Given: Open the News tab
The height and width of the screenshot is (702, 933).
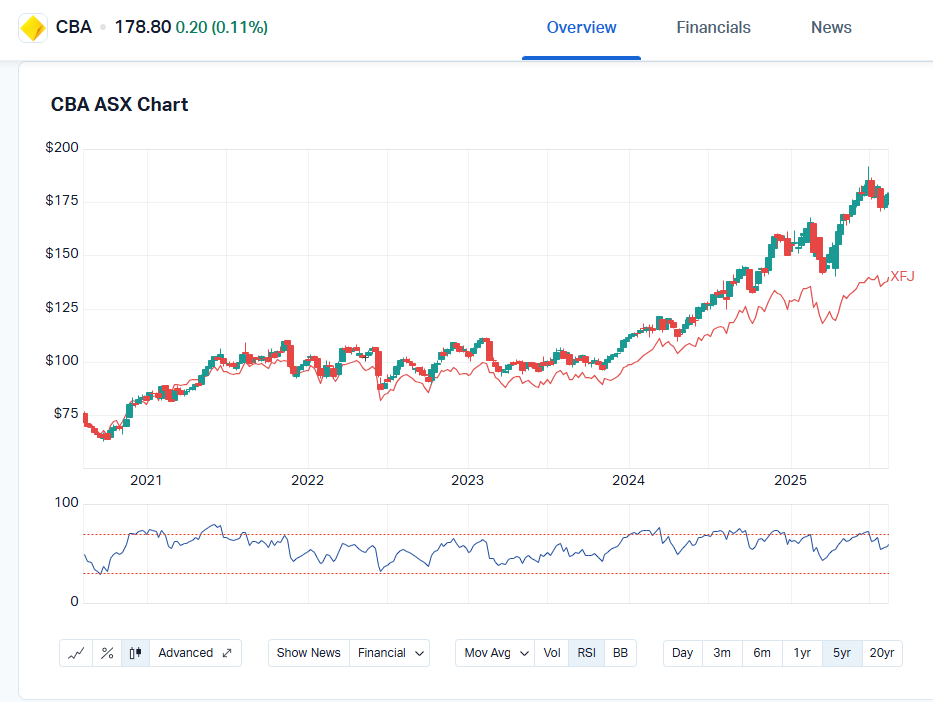Looking at the screenshot, I should pyautogui.click(x=831, y=28).
